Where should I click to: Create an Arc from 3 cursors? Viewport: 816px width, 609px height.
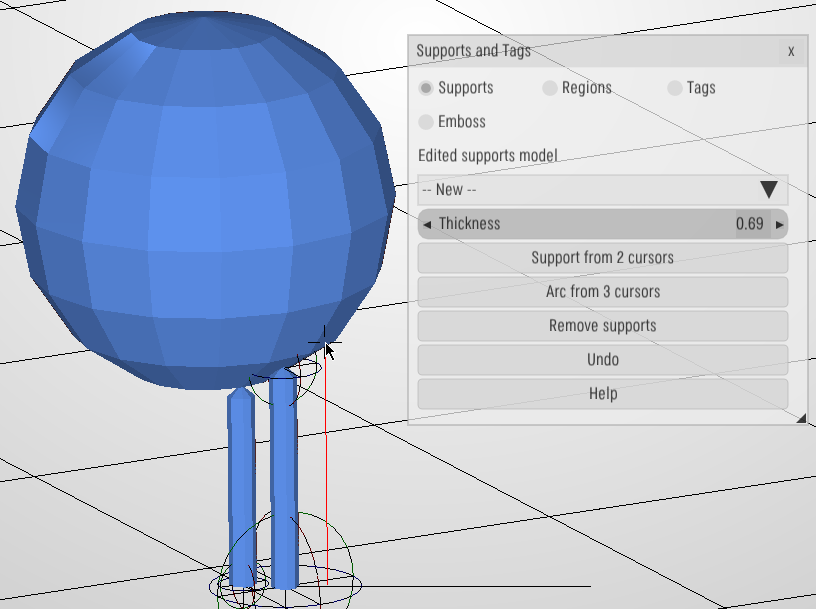(x=603, y=292)
